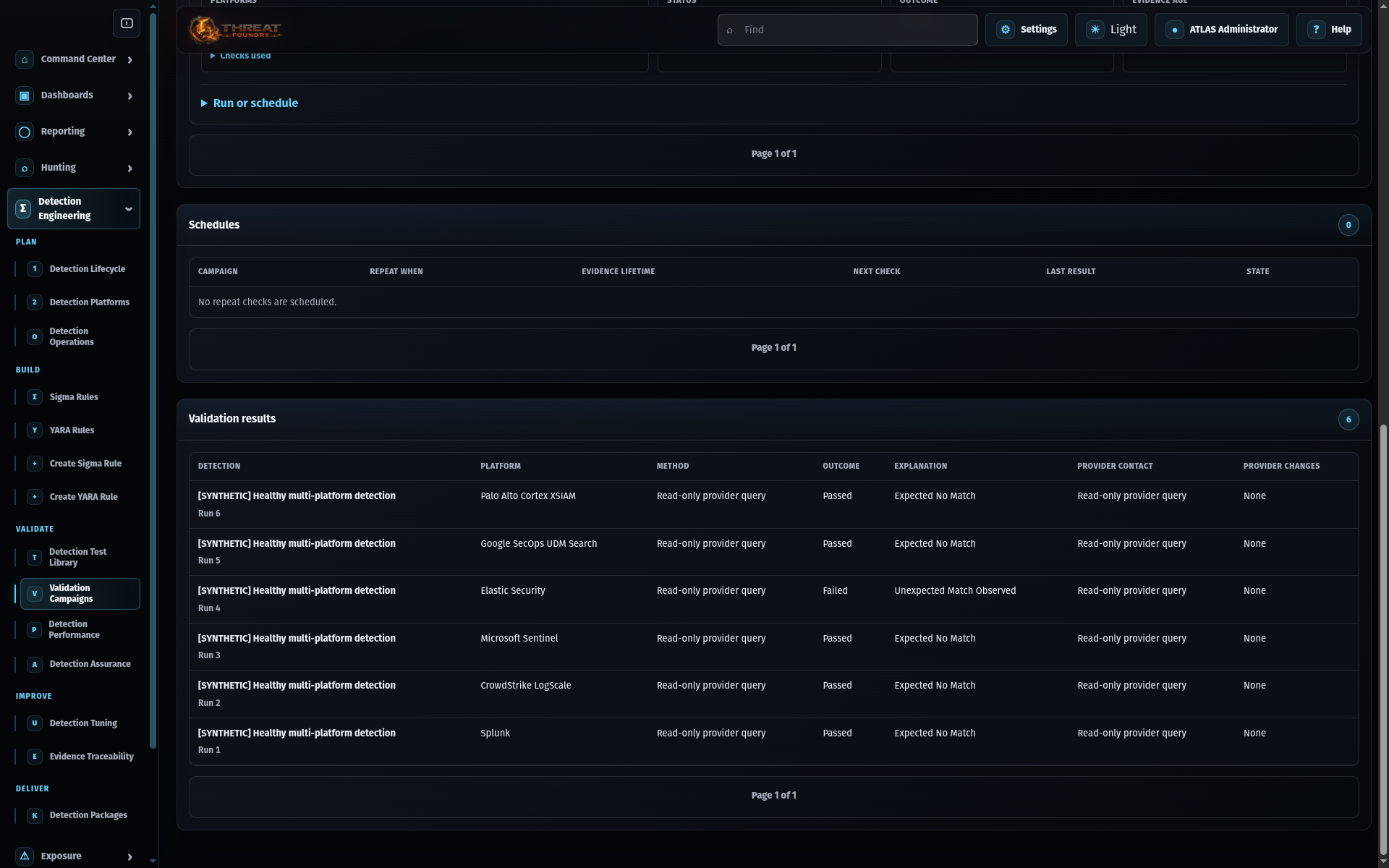Click the Detection Performance P badge
This screenshot has height=868, width=1389.
[x=34, y=630]
